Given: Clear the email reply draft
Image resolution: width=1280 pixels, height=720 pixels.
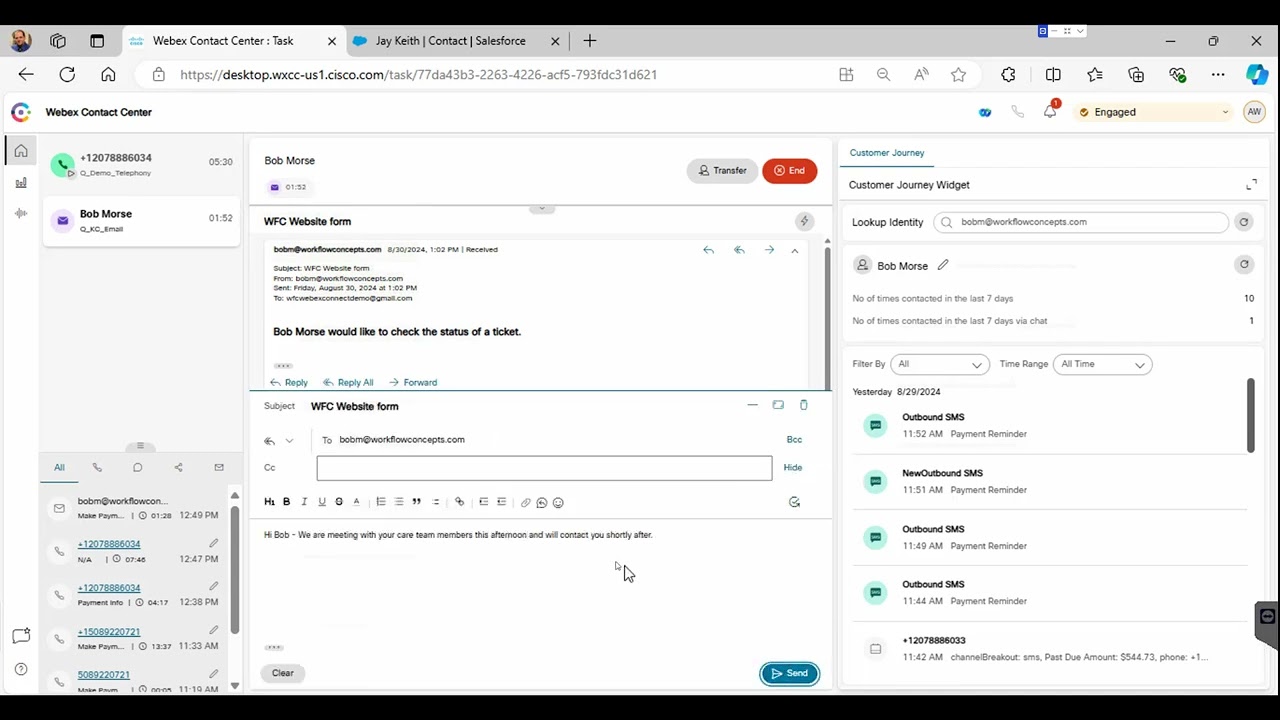Looking at the screenshot, I should (283, 673).
